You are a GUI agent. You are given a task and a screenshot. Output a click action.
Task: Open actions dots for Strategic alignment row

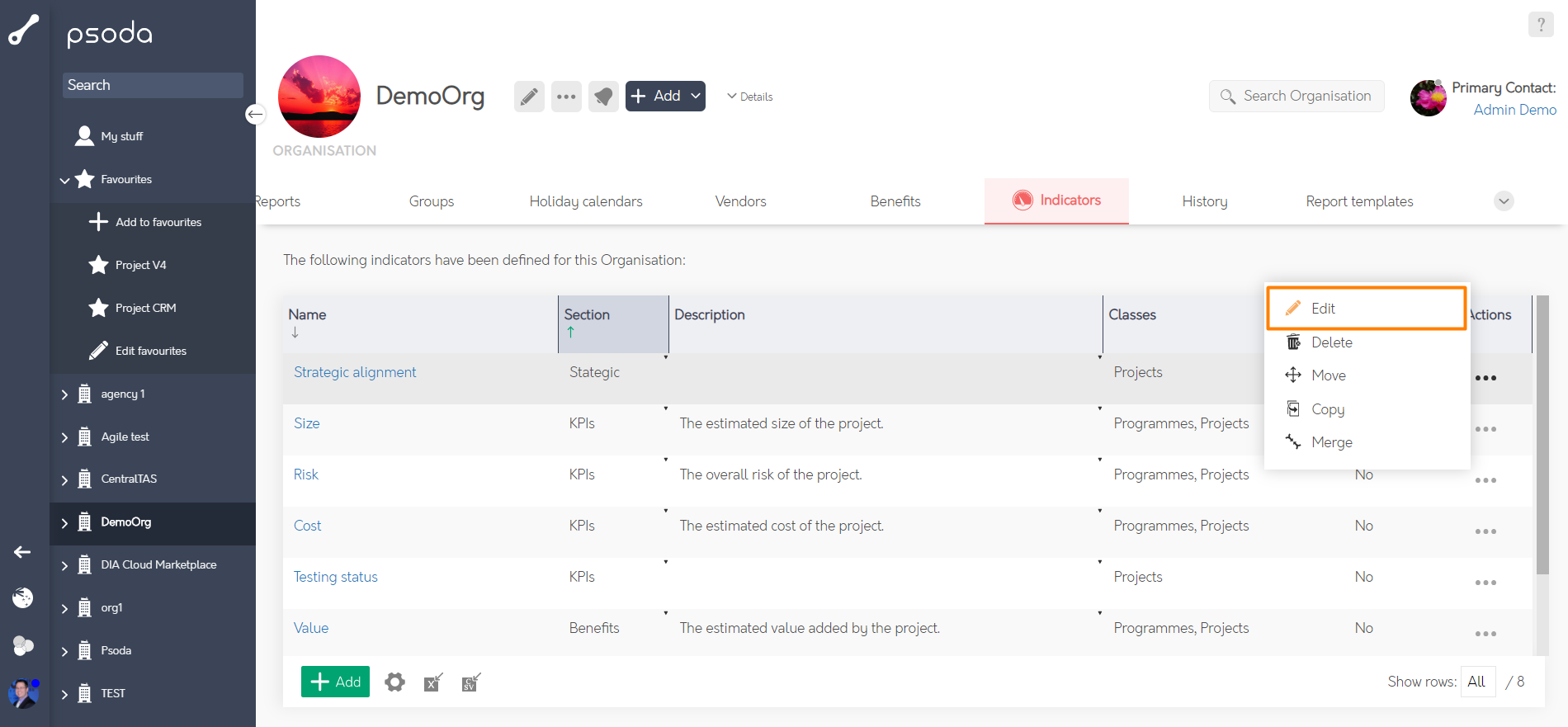click(x=1485, y=378)
